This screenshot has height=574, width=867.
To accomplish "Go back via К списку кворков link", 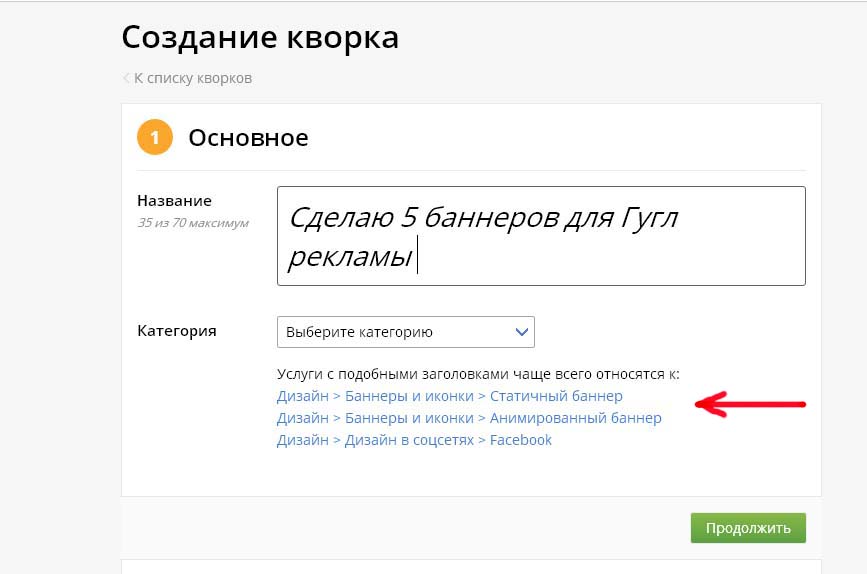I will [x=192, y=78].
